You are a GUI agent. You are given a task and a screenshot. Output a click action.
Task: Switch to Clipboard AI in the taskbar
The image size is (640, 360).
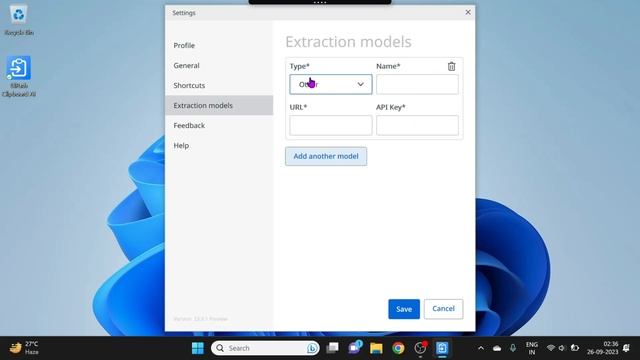(442, 348)
